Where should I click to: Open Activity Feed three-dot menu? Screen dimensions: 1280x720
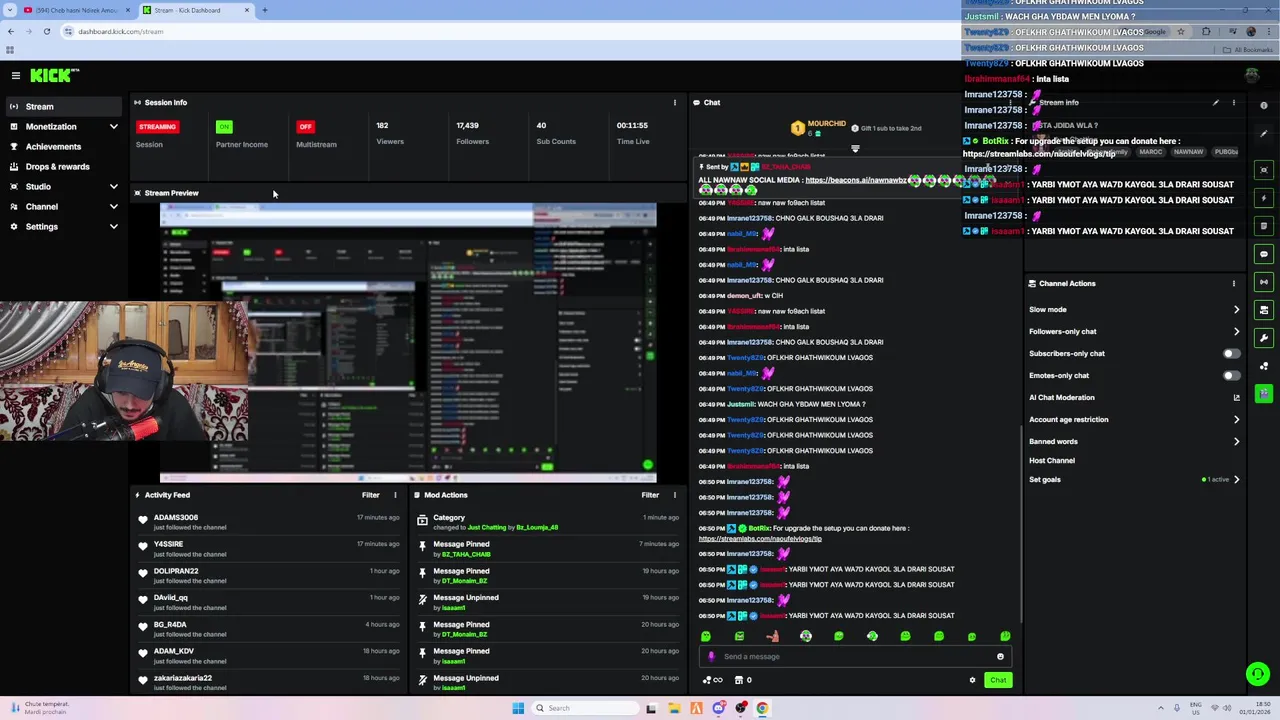pos(395,495)
